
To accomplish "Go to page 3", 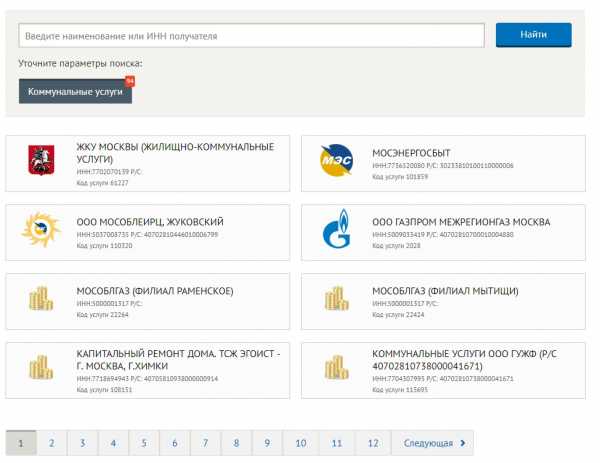I will coord(83,443).
